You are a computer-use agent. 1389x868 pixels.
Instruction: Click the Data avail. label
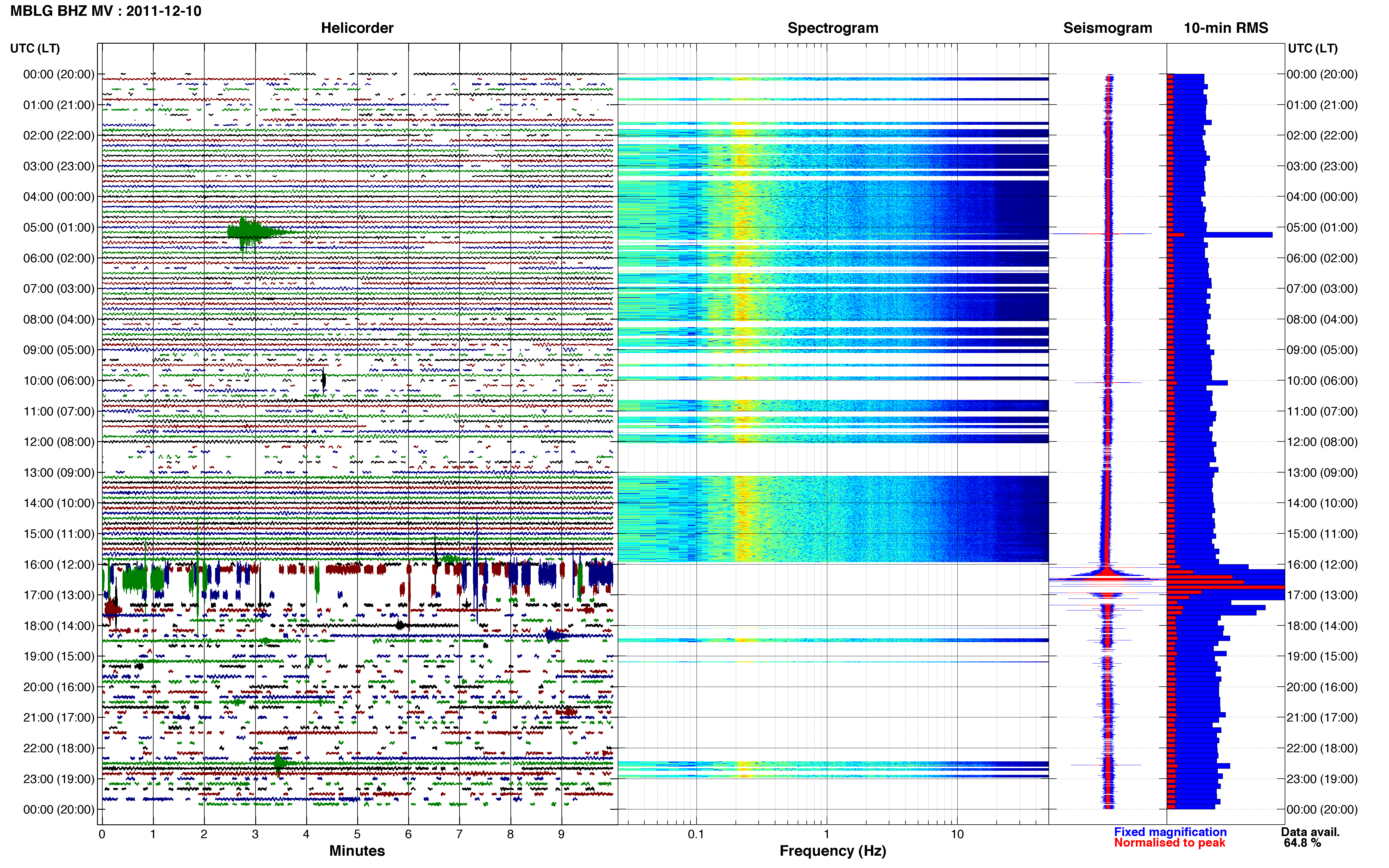coord(1310,832)
